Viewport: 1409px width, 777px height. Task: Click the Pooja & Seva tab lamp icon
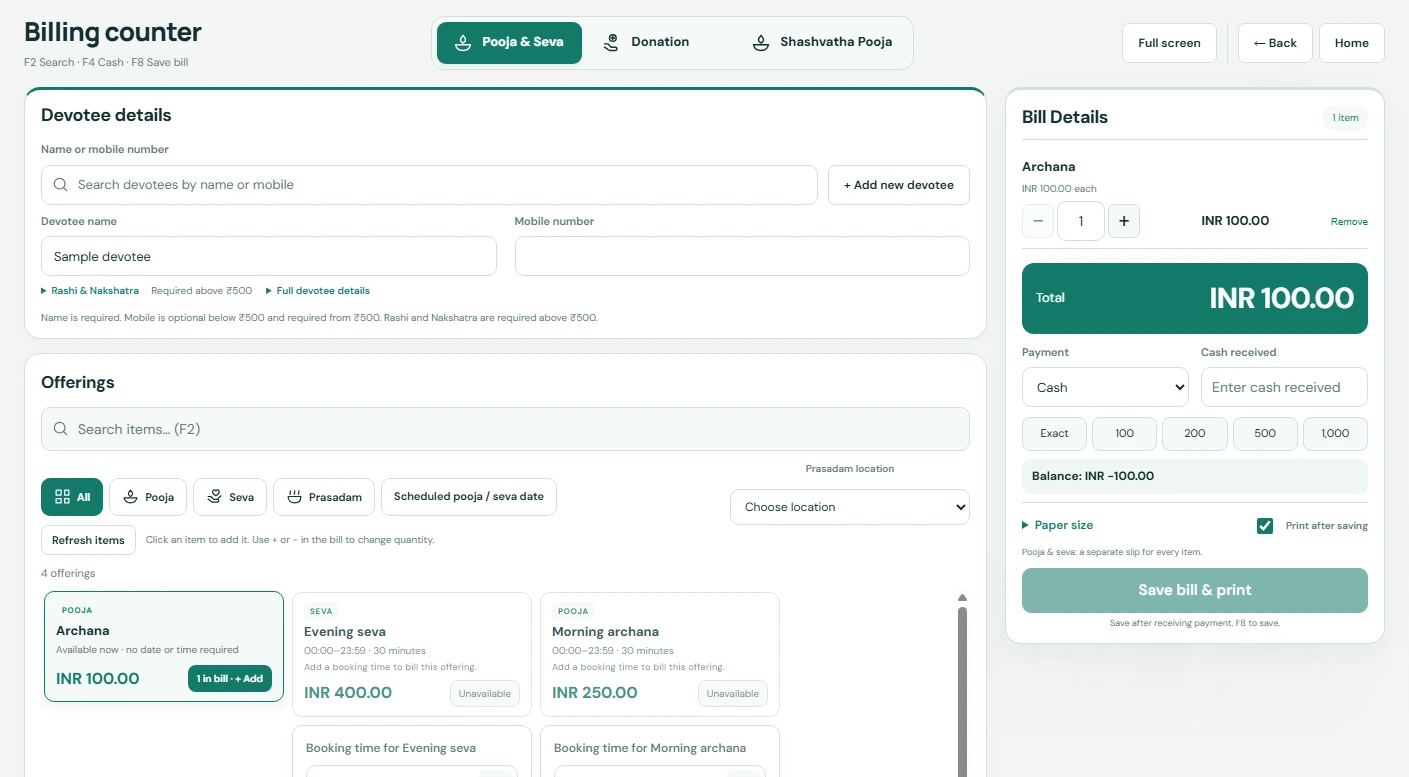(x=462, y=43)
